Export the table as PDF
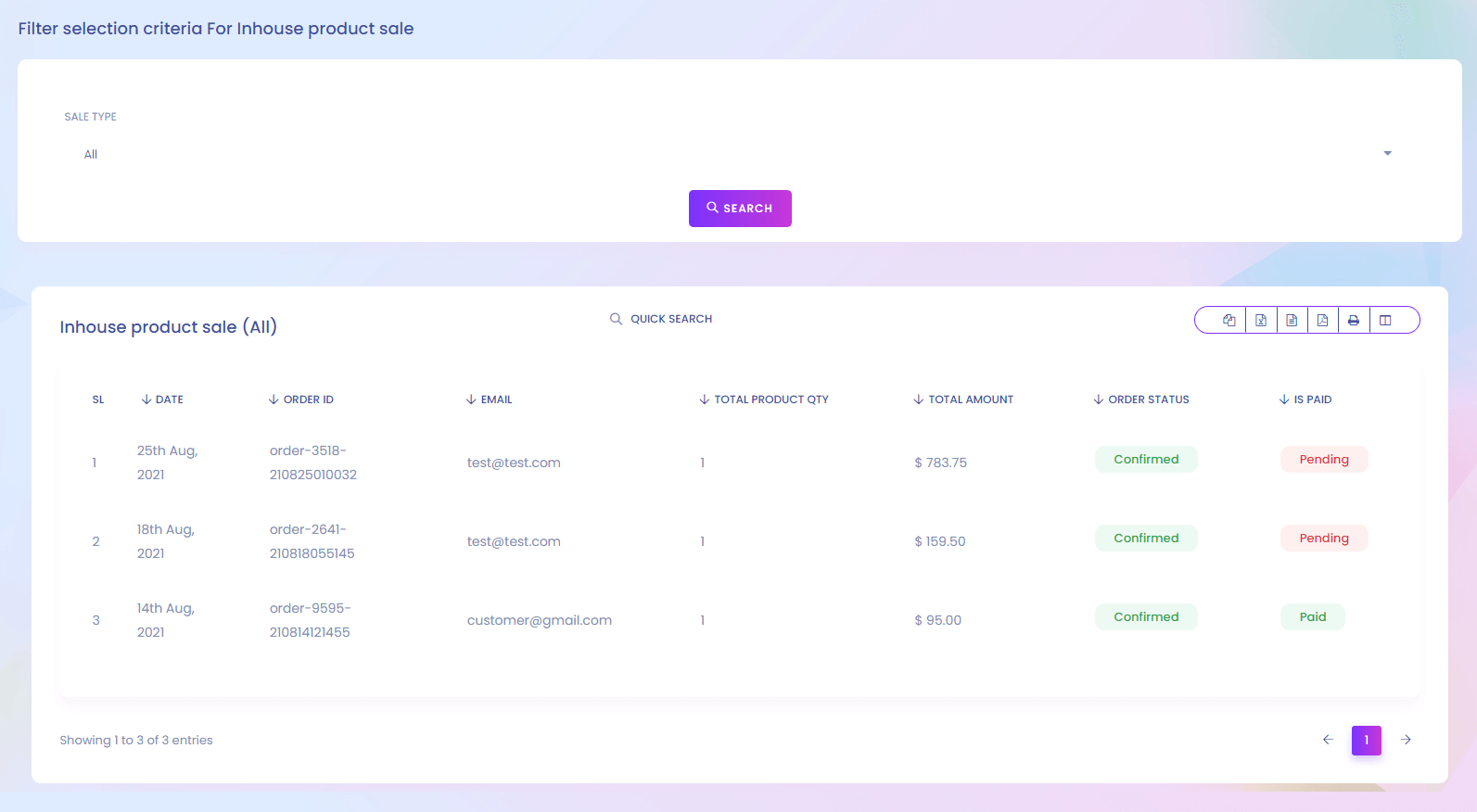Screen dimensions: 1477x812 pyautogui.click(x=1322, y=320)
